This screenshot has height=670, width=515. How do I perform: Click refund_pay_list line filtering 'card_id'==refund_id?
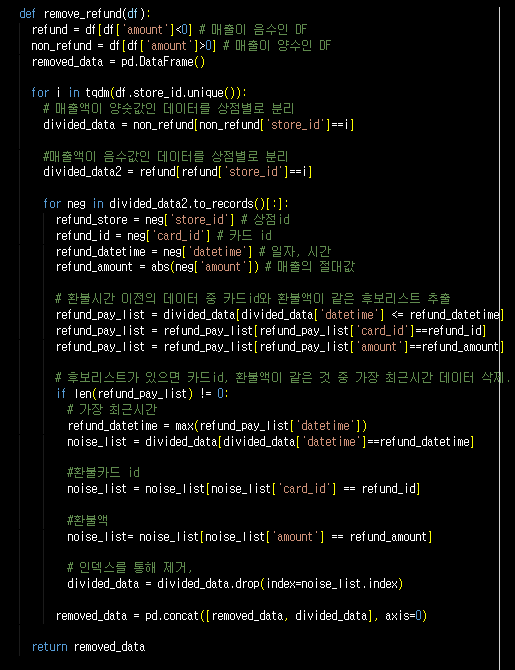click(271, 331)
